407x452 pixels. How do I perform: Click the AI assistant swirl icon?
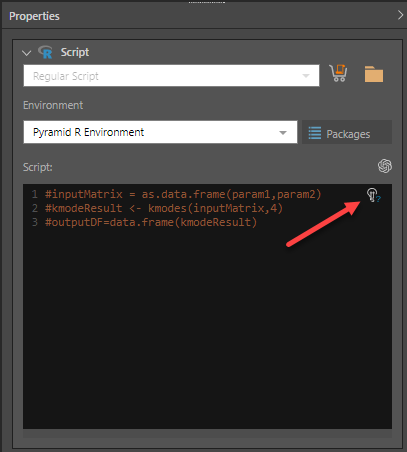(x=385, y=166)
